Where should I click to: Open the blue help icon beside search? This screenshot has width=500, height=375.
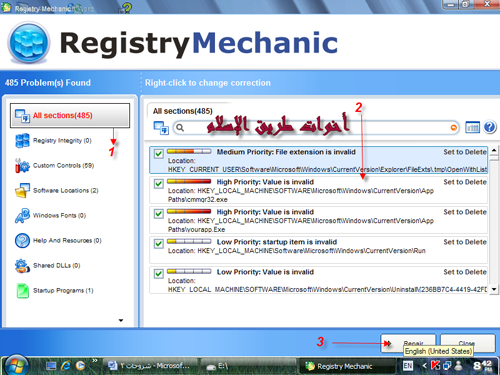[490, 127]
